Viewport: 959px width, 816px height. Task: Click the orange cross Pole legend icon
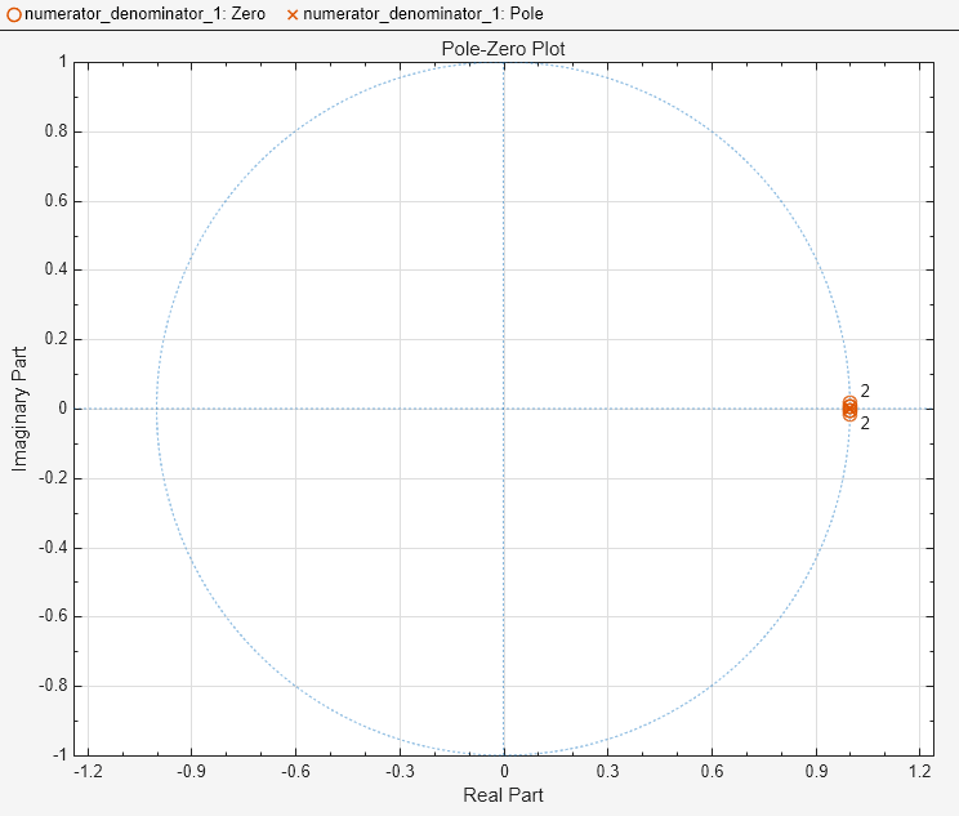[292, 15]
